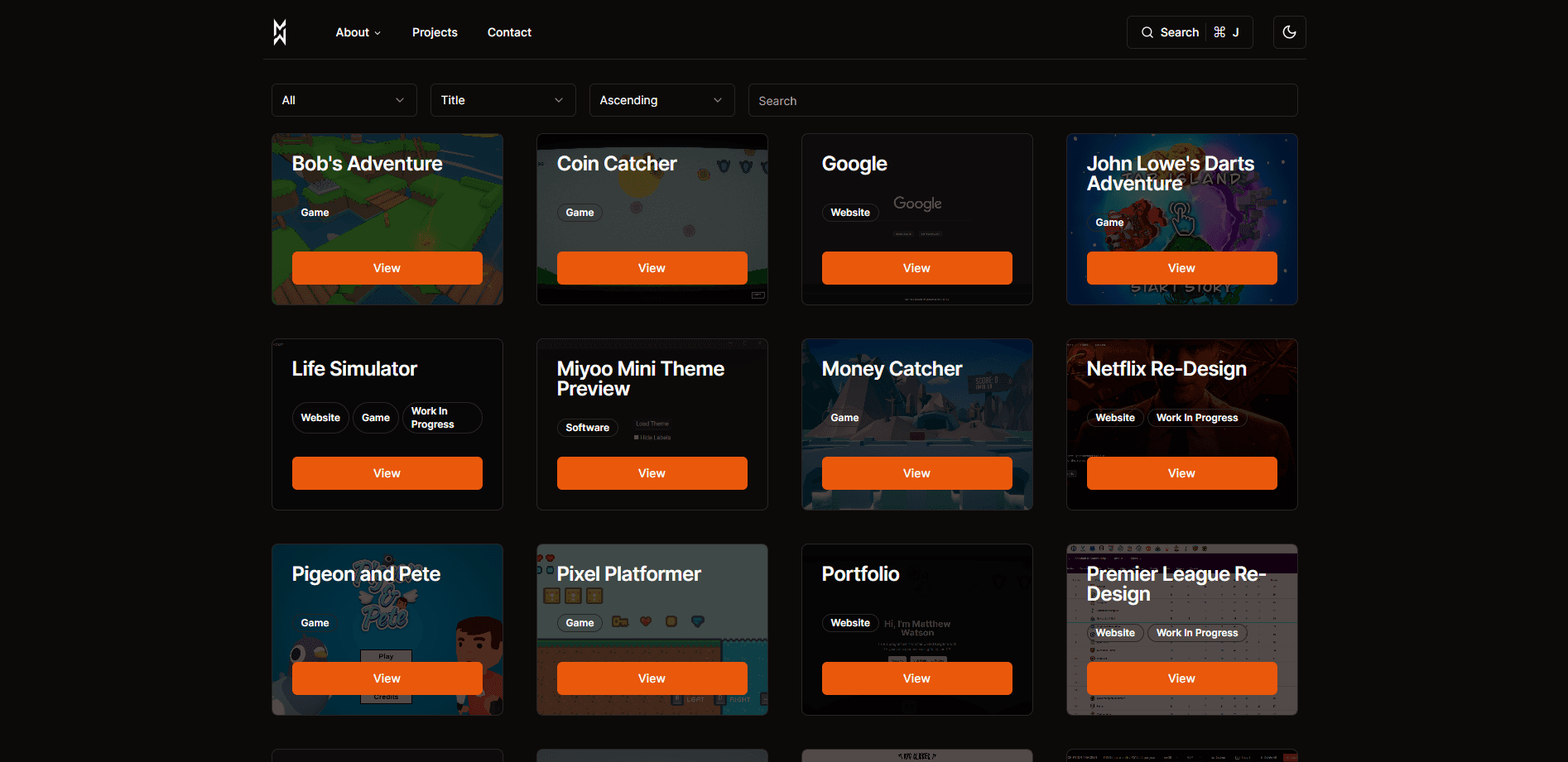View the Miyoo Mini Theme Preview project

[652, 473]
